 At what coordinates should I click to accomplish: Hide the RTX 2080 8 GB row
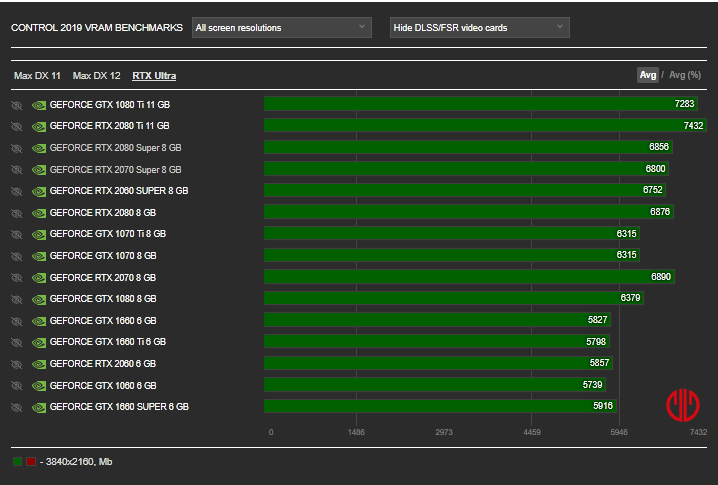pos(16,213)
